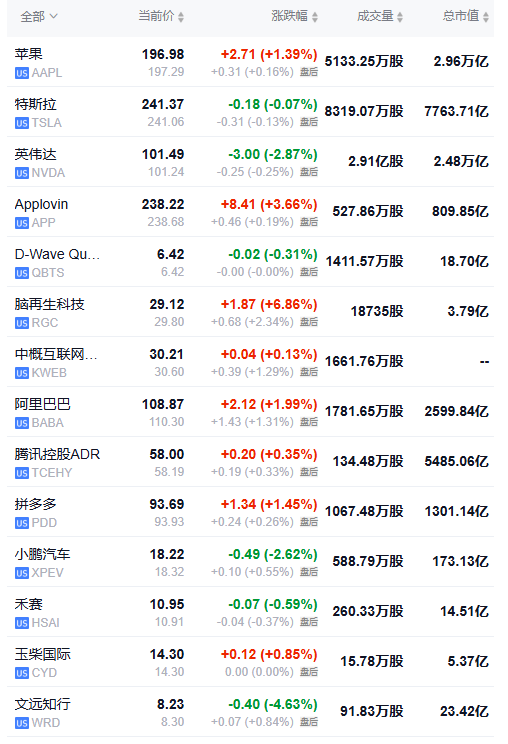Sort by 成交量 column arrows

point(400,17)
